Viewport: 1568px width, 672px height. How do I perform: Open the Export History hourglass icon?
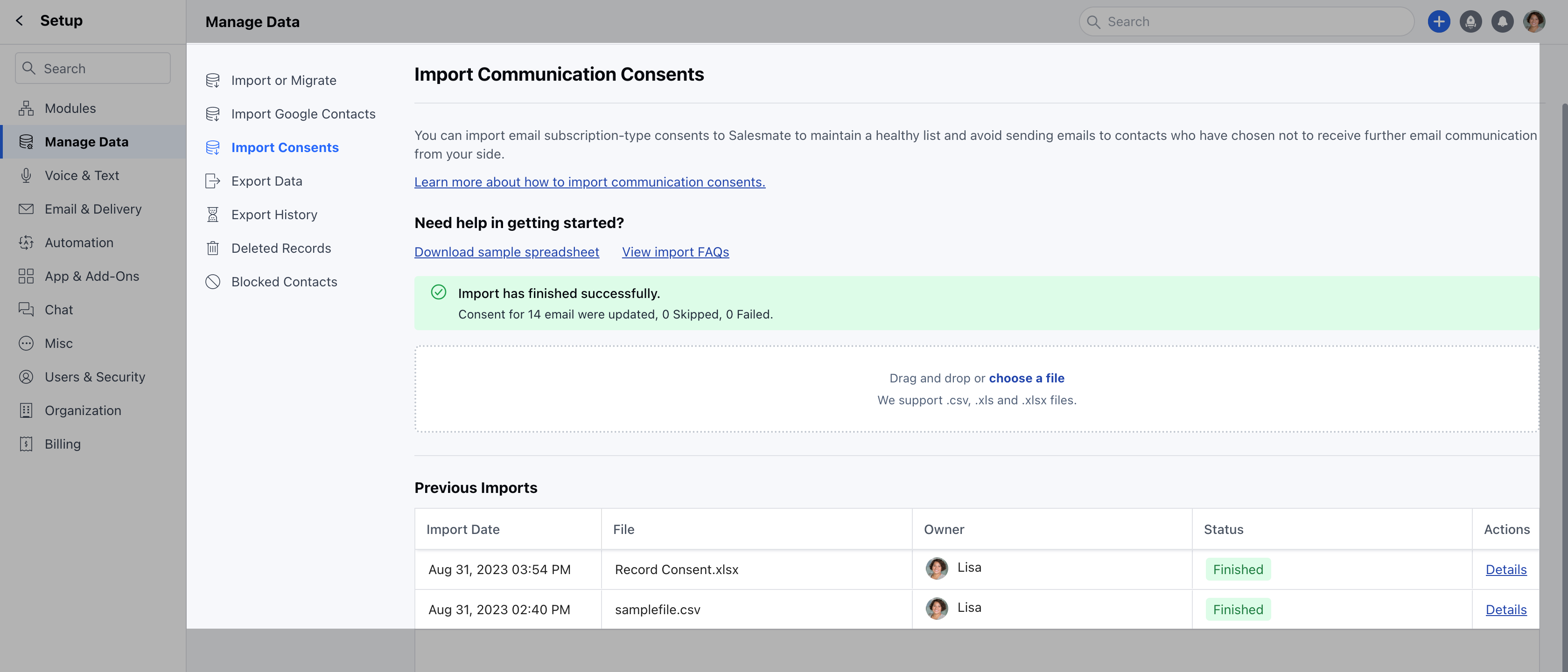click(x=212, y=214)
